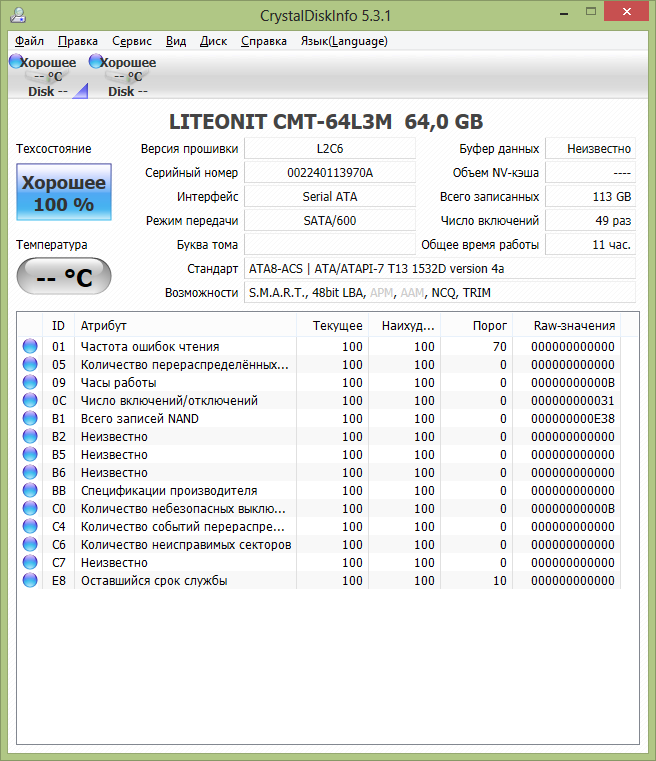The image size is (656, 761).
Task: Select row Часы работы
Action: click(x=319, y=382)
